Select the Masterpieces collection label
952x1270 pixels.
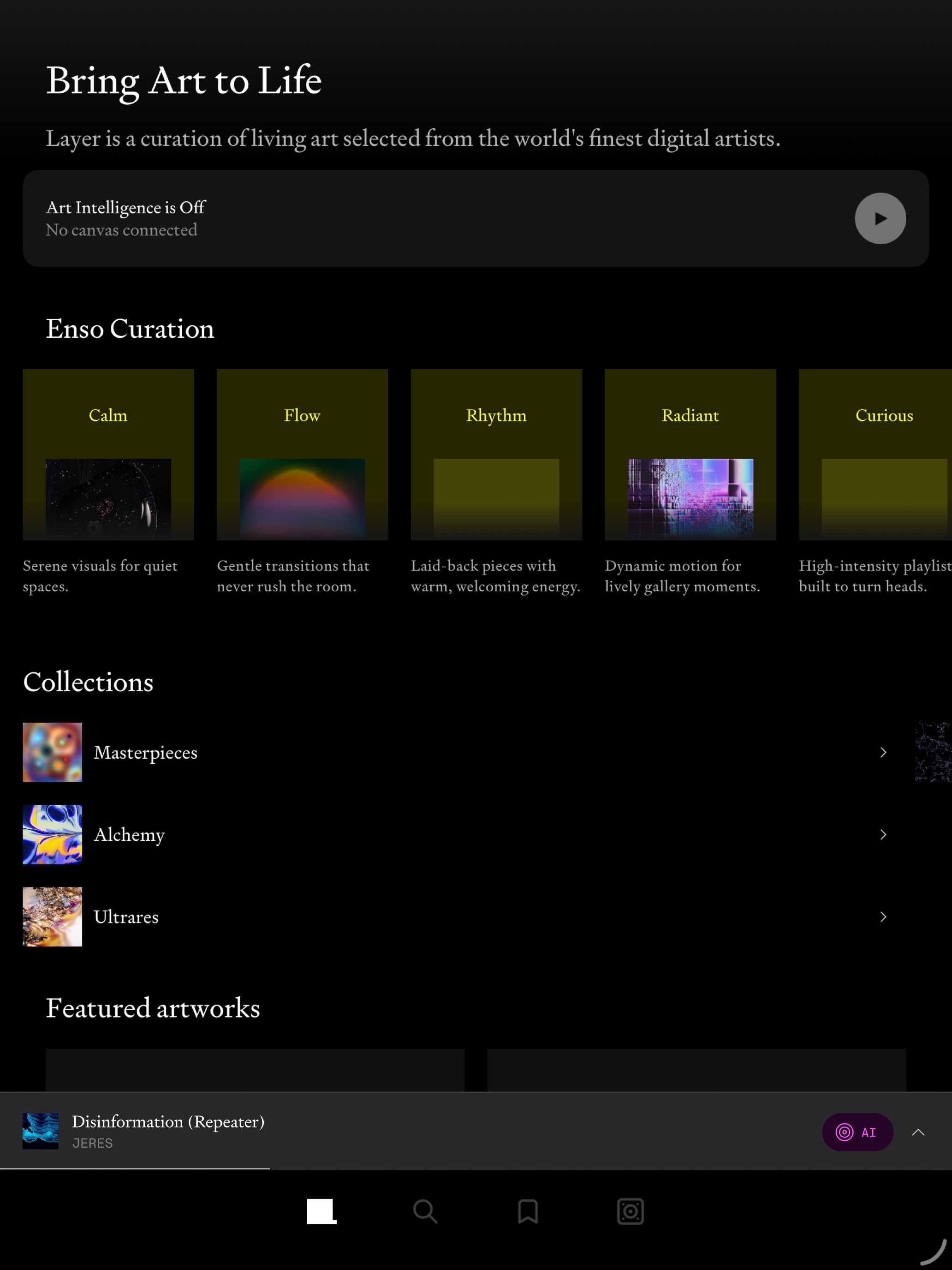[x=145, y=752]
